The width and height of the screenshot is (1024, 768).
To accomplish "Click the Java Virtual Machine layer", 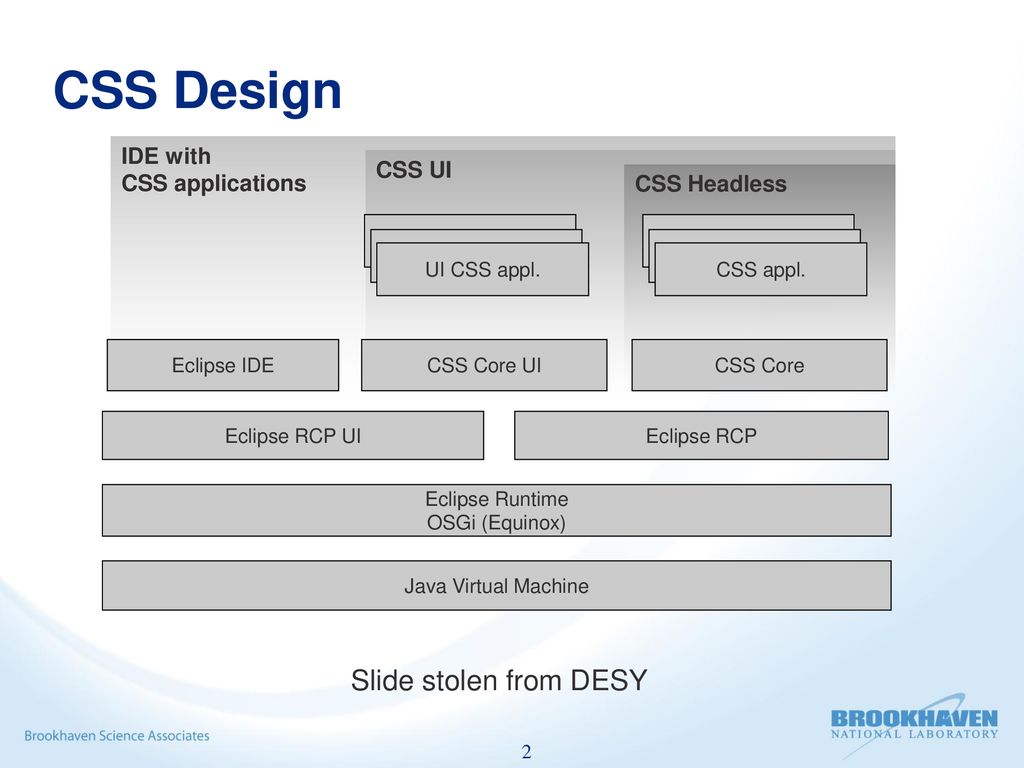I will (496, 586).
